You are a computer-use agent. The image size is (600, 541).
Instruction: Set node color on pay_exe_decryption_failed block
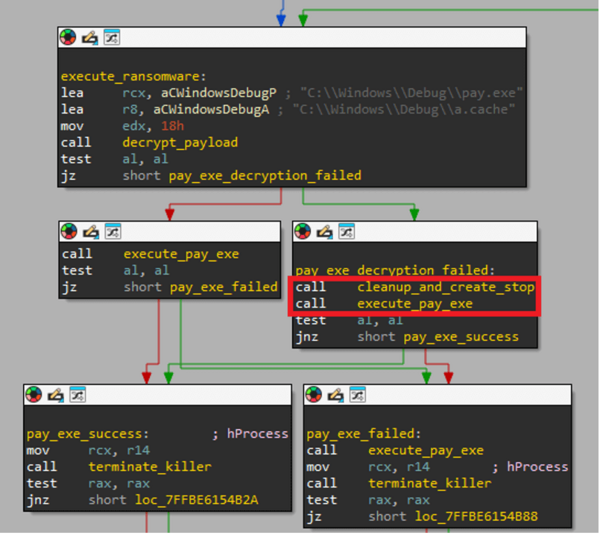[303, 232]
